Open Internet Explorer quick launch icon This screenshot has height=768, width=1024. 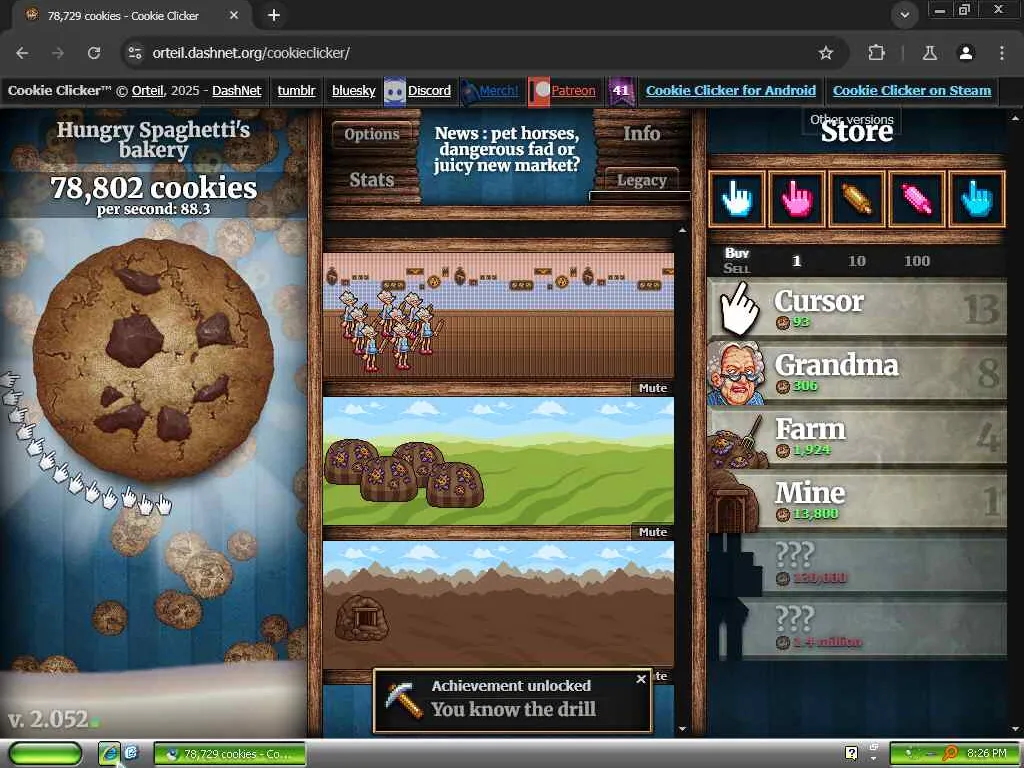coord(109,754)
